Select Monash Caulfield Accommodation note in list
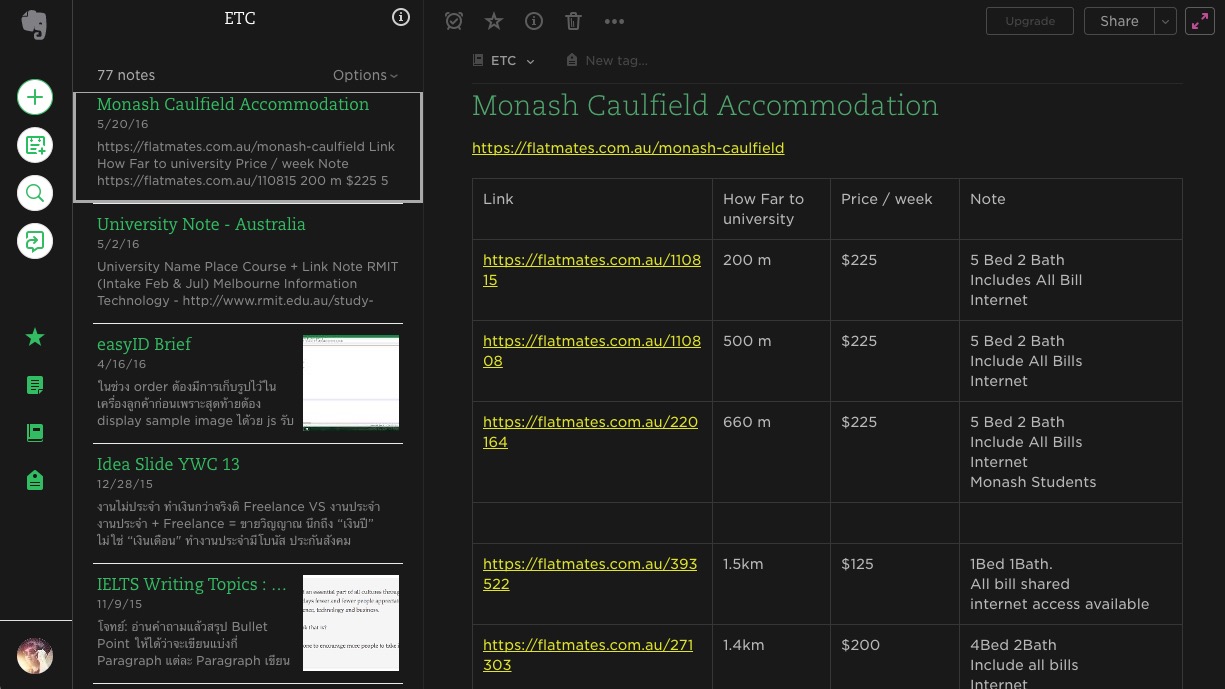 click(x=248, y=148)
